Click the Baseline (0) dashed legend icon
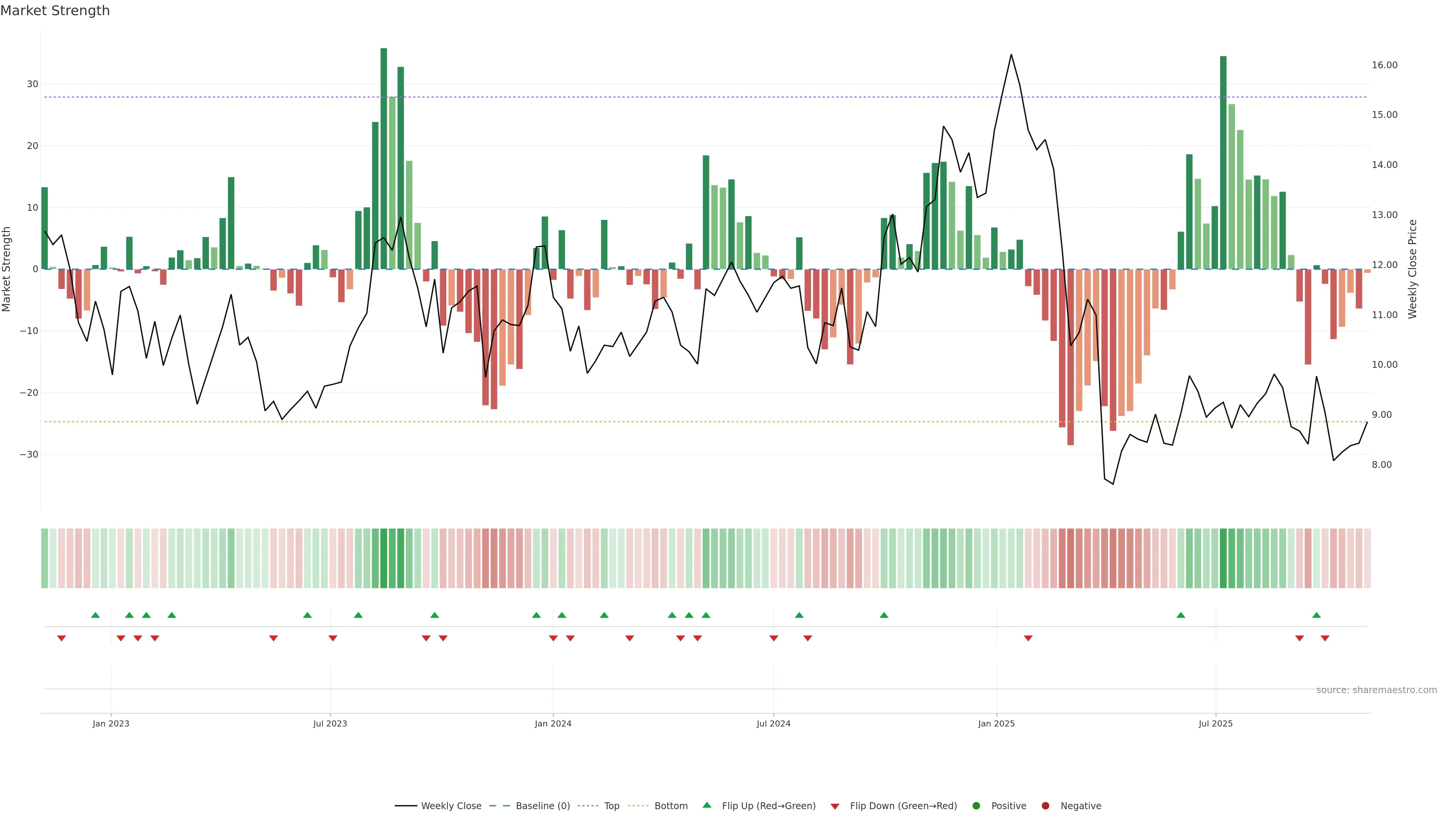The width and height of the screenshot is (1456, 819). (499, 805)
